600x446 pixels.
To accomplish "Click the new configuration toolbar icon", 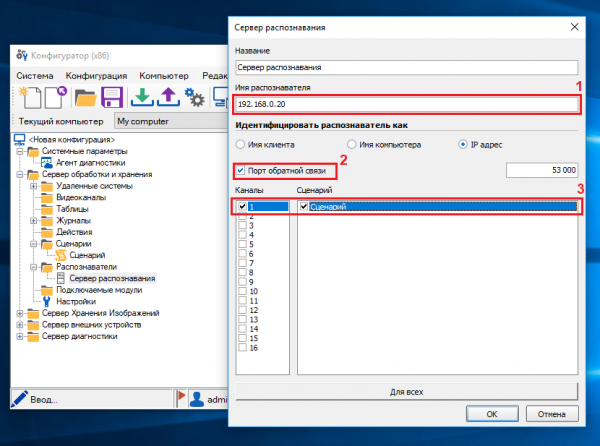I will coord(29,97).
